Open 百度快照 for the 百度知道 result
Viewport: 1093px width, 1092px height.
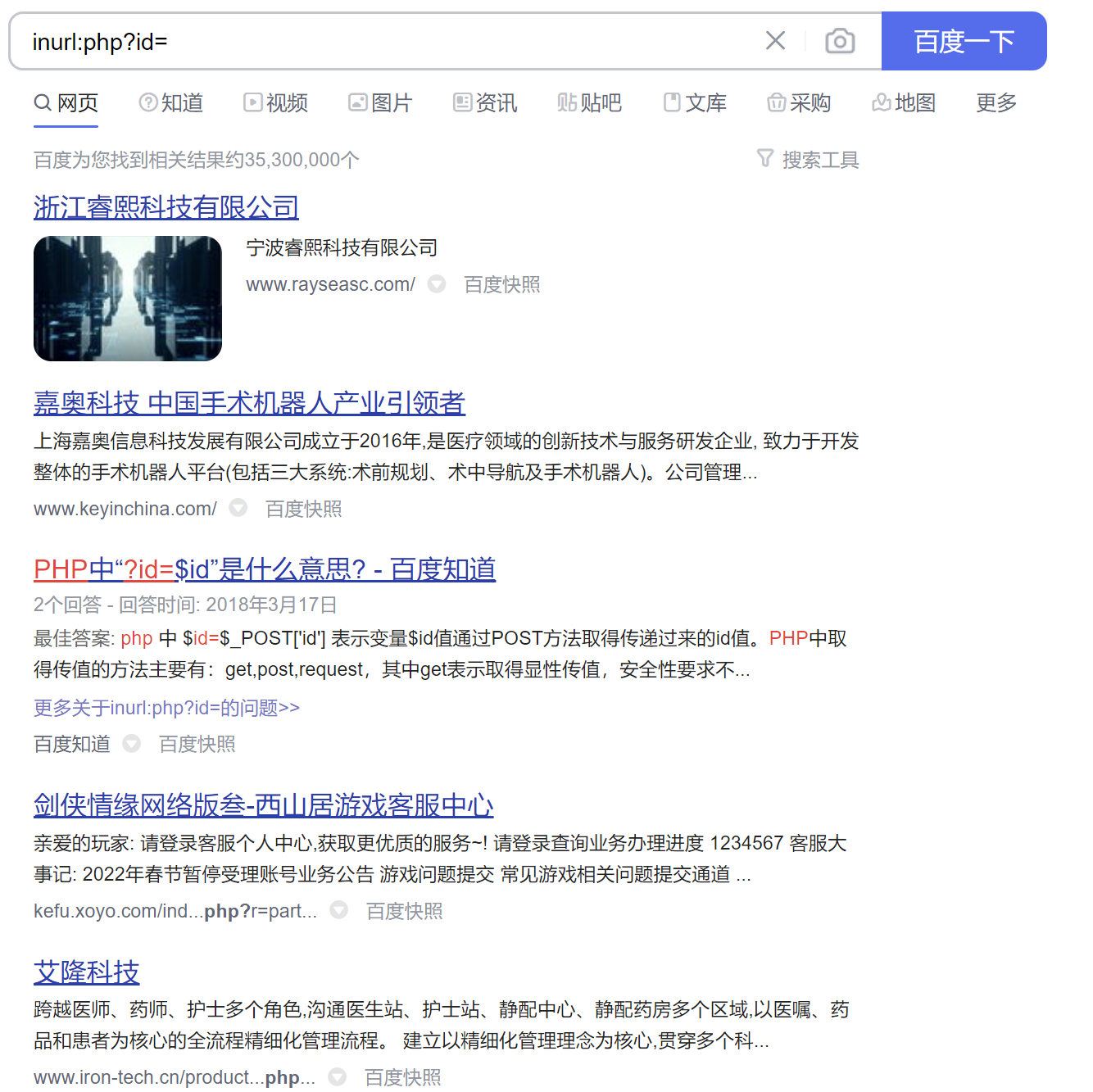coord(197,744)
